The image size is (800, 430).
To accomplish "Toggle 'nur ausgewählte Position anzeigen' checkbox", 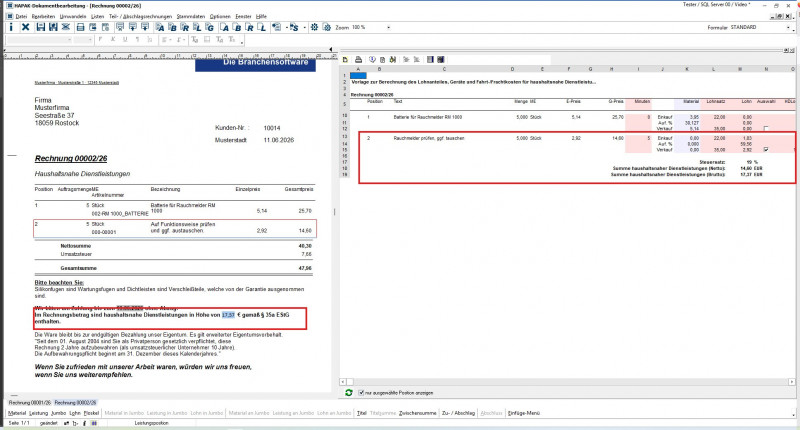I will click(x=361, y=393).
